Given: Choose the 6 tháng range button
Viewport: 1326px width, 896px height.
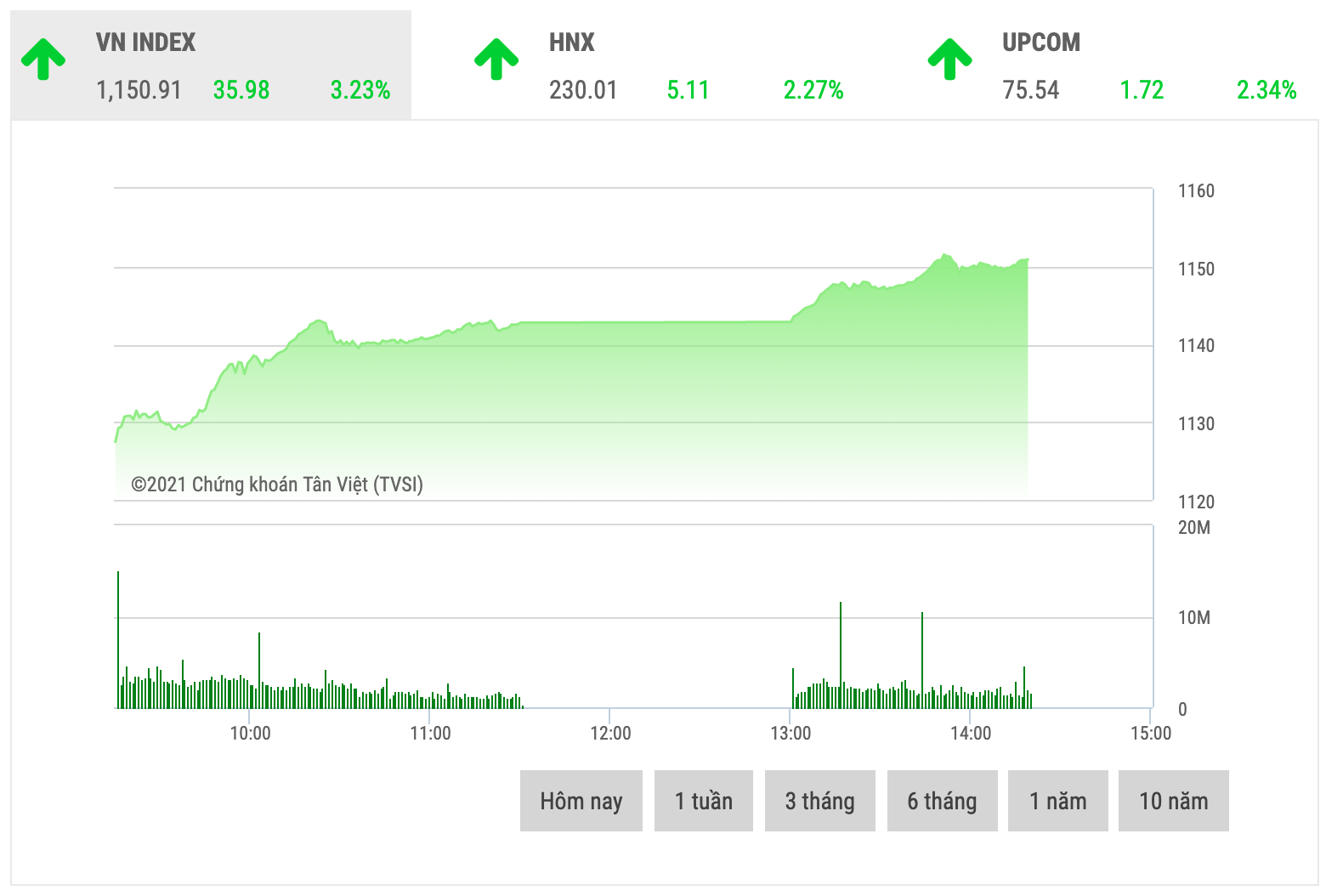Looking at the screenshot, I should click(x=942, y=801).
